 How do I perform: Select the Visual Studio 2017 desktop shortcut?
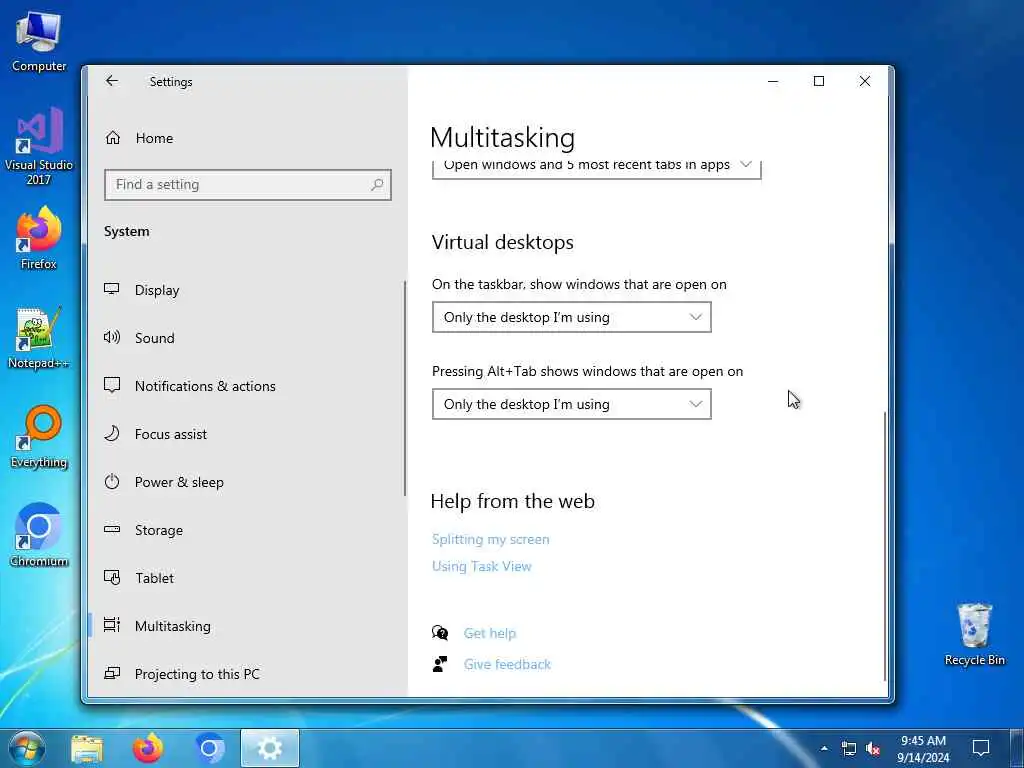pos(39,146)
